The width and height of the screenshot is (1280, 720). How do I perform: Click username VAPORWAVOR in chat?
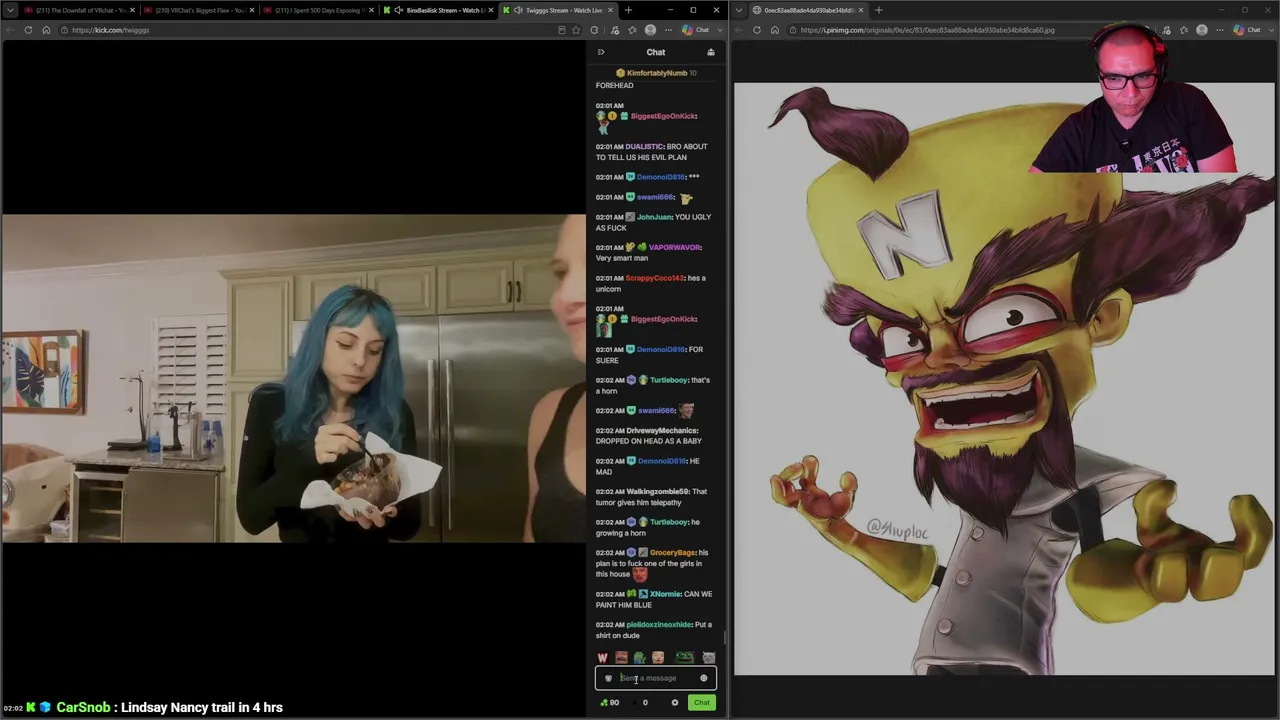(x=675, y=247)
